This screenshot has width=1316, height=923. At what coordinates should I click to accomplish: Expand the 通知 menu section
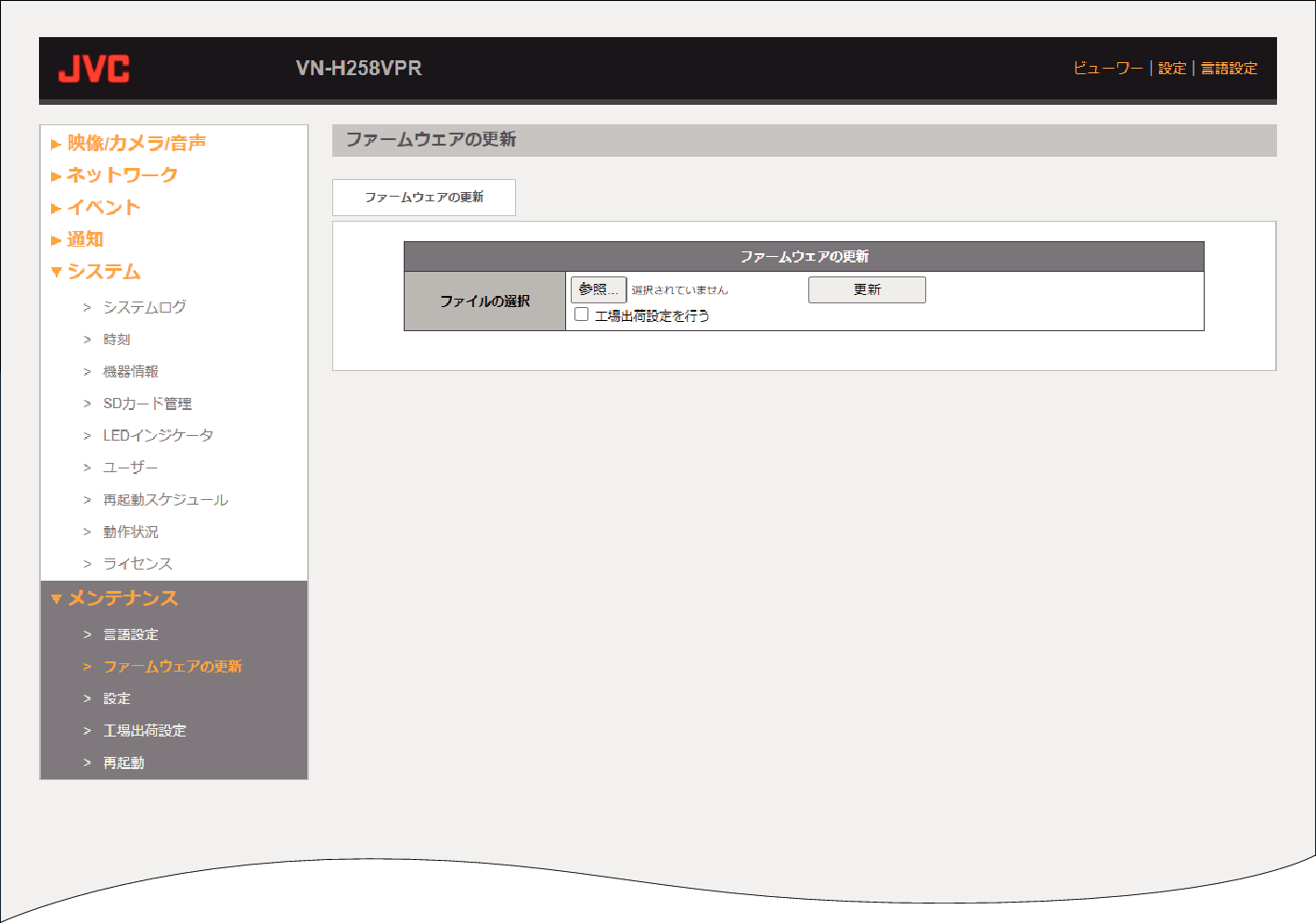[x=84, y=239]
